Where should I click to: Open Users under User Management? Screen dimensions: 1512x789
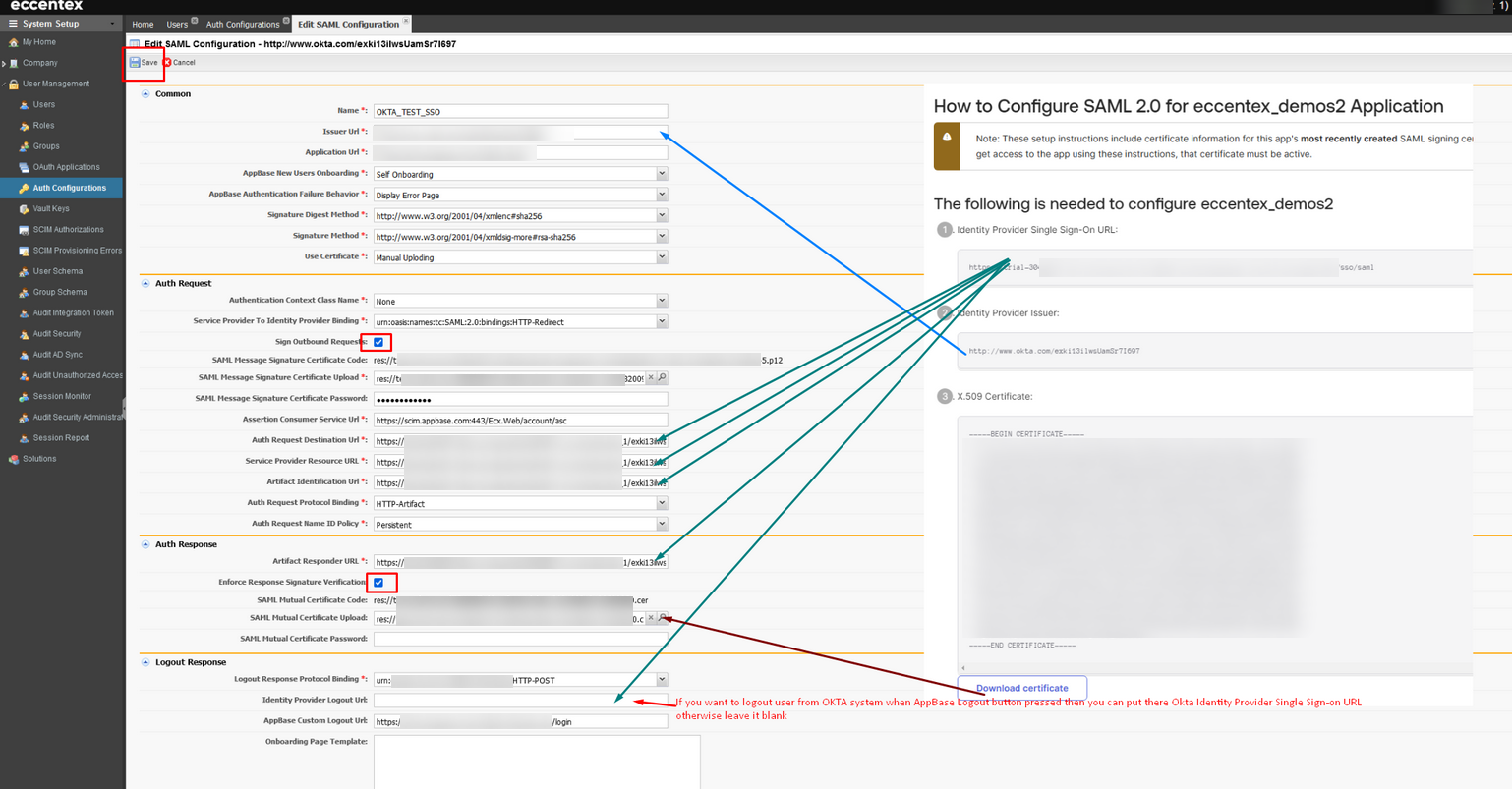pyautogui.click(x=43, y=104)
